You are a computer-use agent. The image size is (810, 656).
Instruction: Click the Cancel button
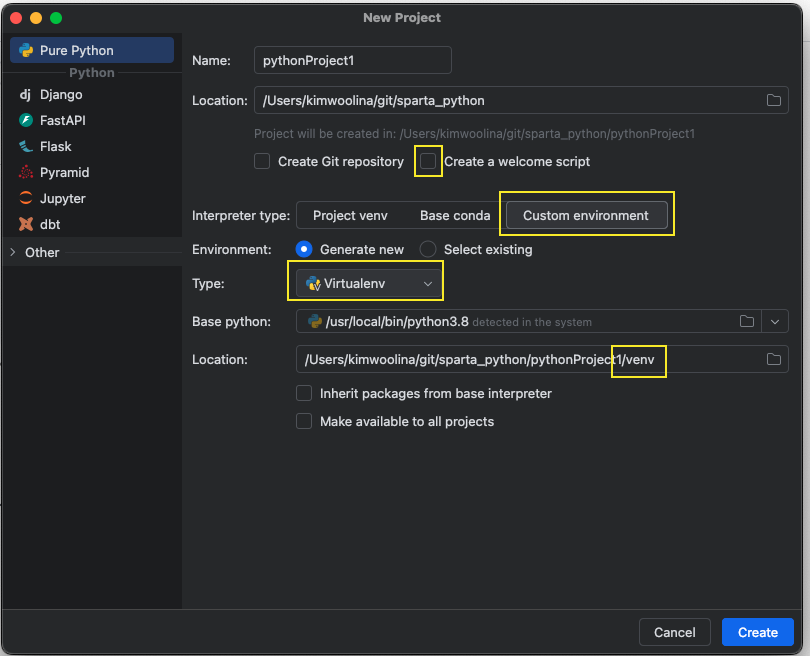tap(674, 632)
